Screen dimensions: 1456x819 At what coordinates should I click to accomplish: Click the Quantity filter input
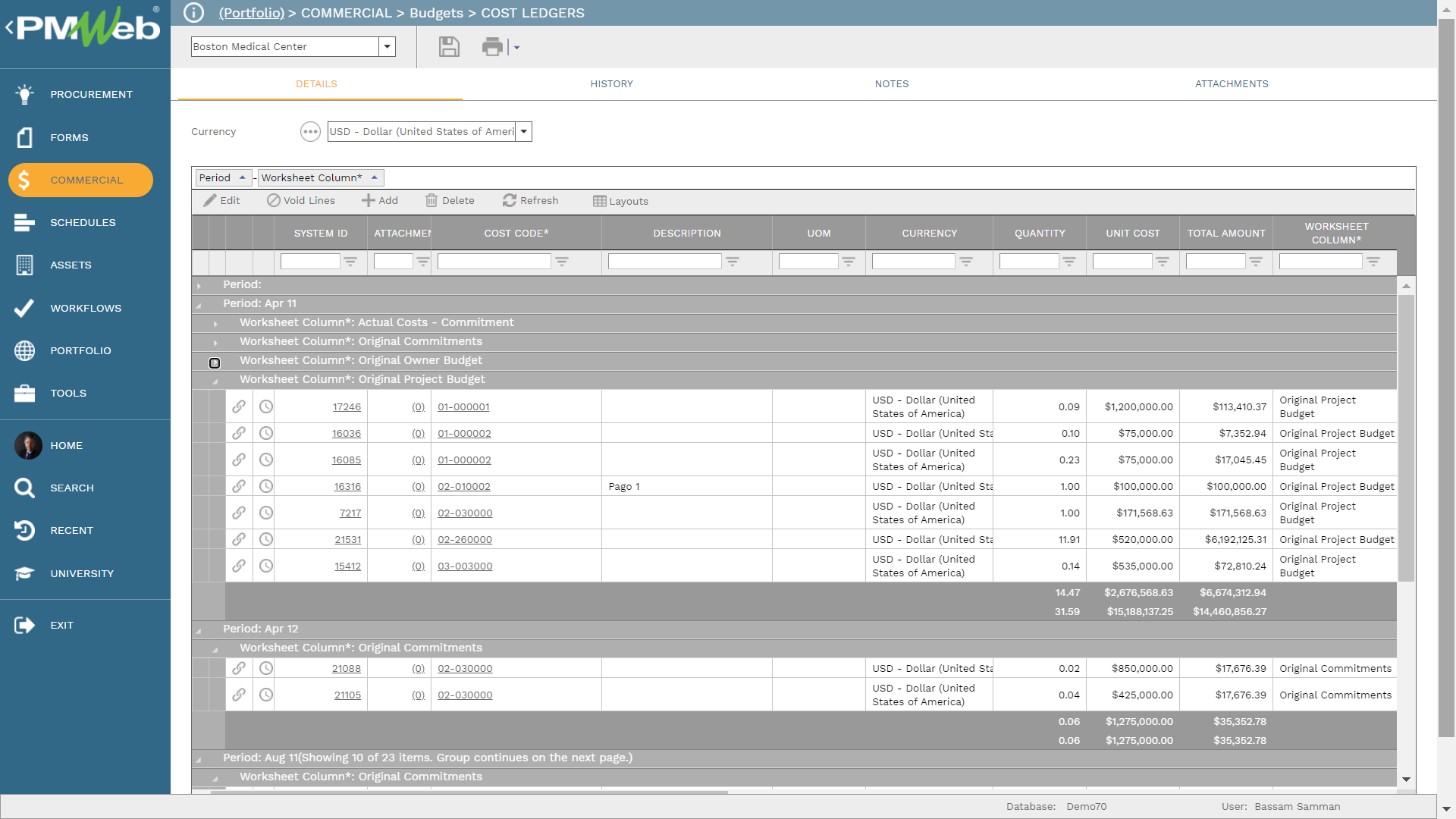[x=1029, y=262]
